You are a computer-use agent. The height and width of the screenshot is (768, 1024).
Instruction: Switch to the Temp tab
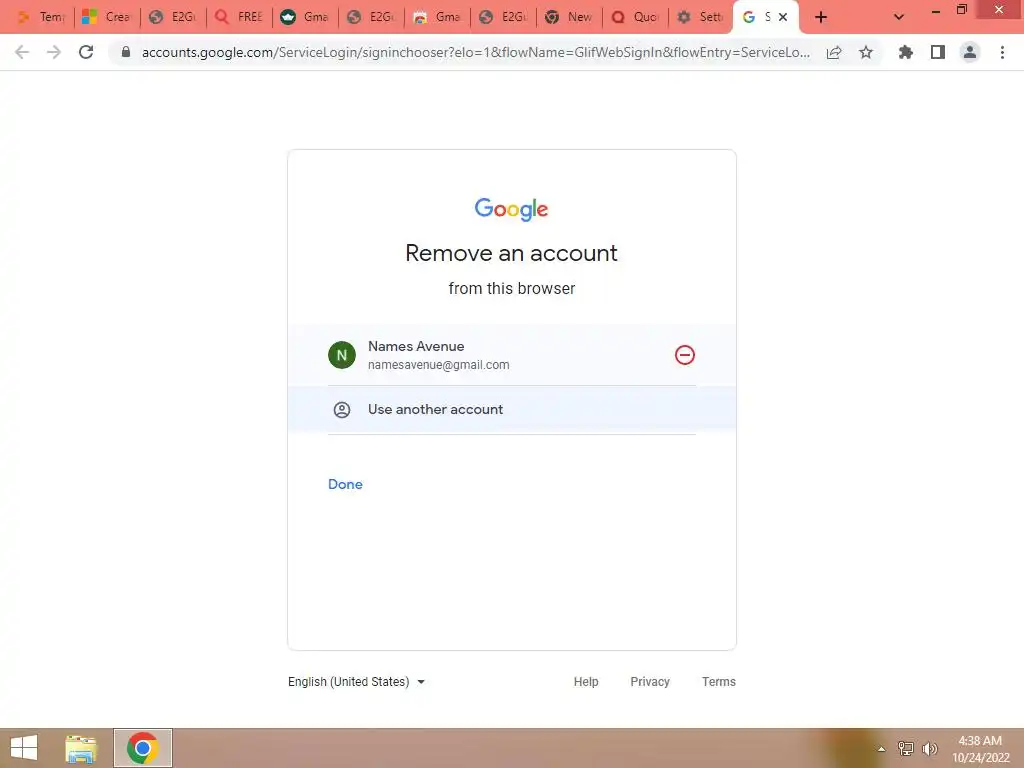[x=42, y=17]
